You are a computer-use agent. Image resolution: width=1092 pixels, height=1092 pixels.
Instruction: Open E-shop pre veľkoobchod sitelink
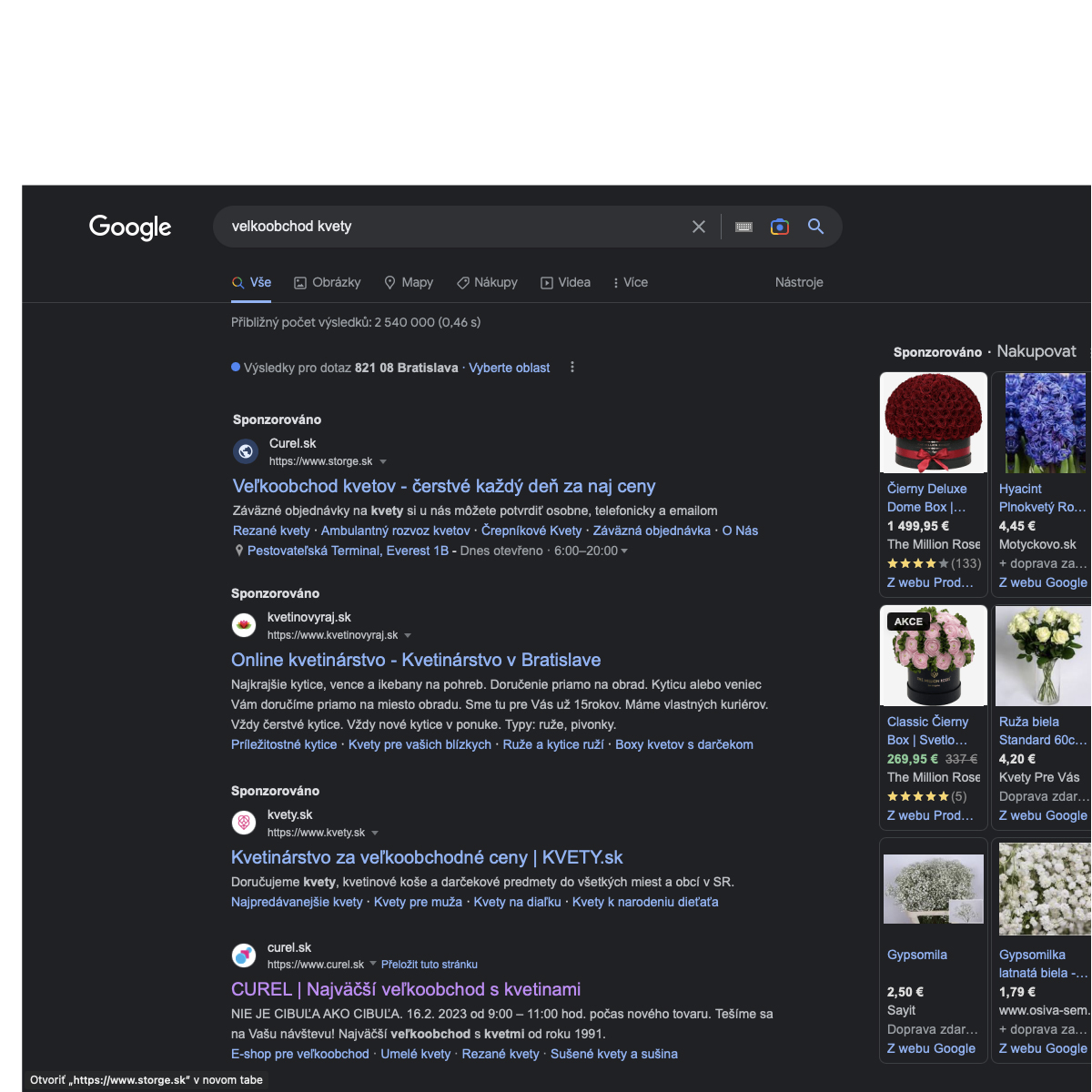pyautogui.click(x=300, y=1054)
